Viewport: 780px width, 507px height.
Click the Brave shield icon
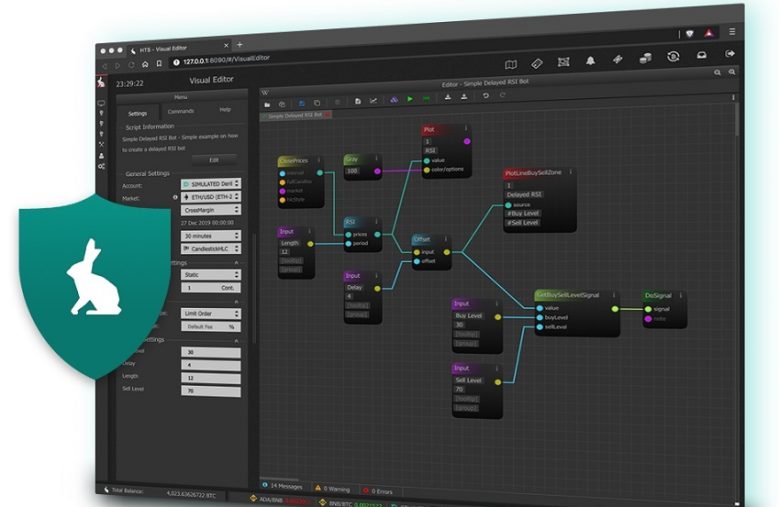coord(689,34)
